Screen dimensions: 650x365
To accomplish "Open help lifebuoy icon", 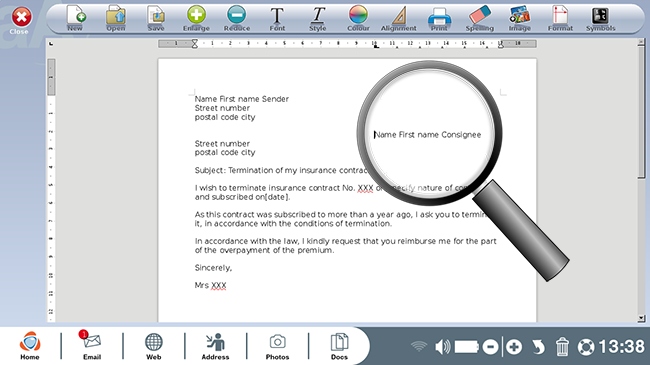I will pos(586,347).
